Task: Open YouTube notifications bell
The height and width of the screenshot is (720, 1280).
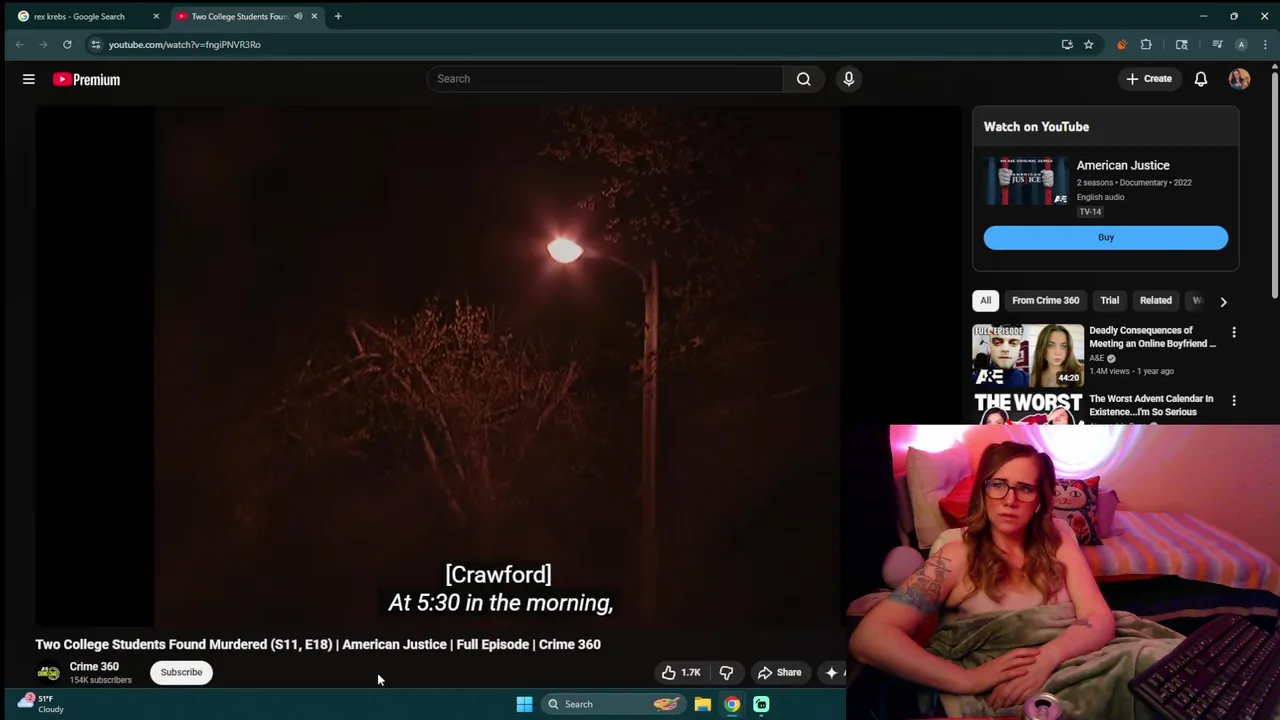Action: pos(1201,79)
